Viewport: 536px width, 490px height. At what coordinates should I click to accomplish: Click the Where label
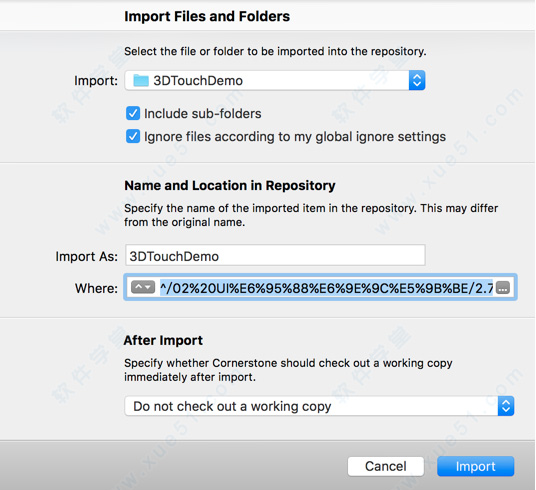click(x=96, y=288)
